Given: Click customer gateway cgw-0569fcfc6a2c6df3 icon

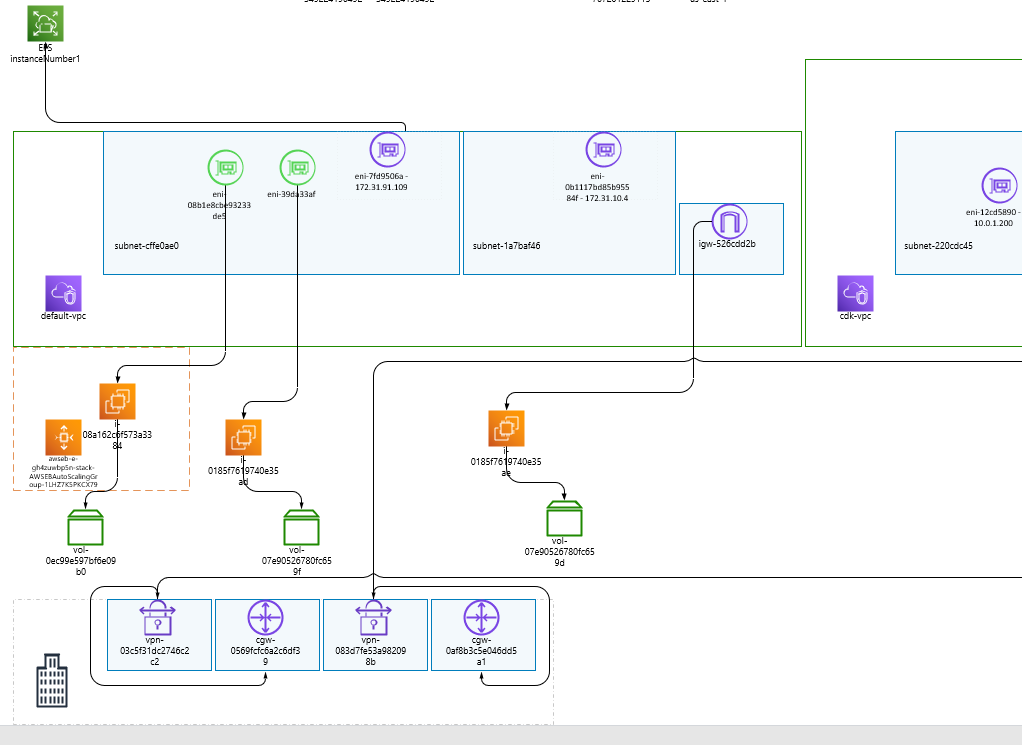Looking at the screenshot, I should (265, 617).
